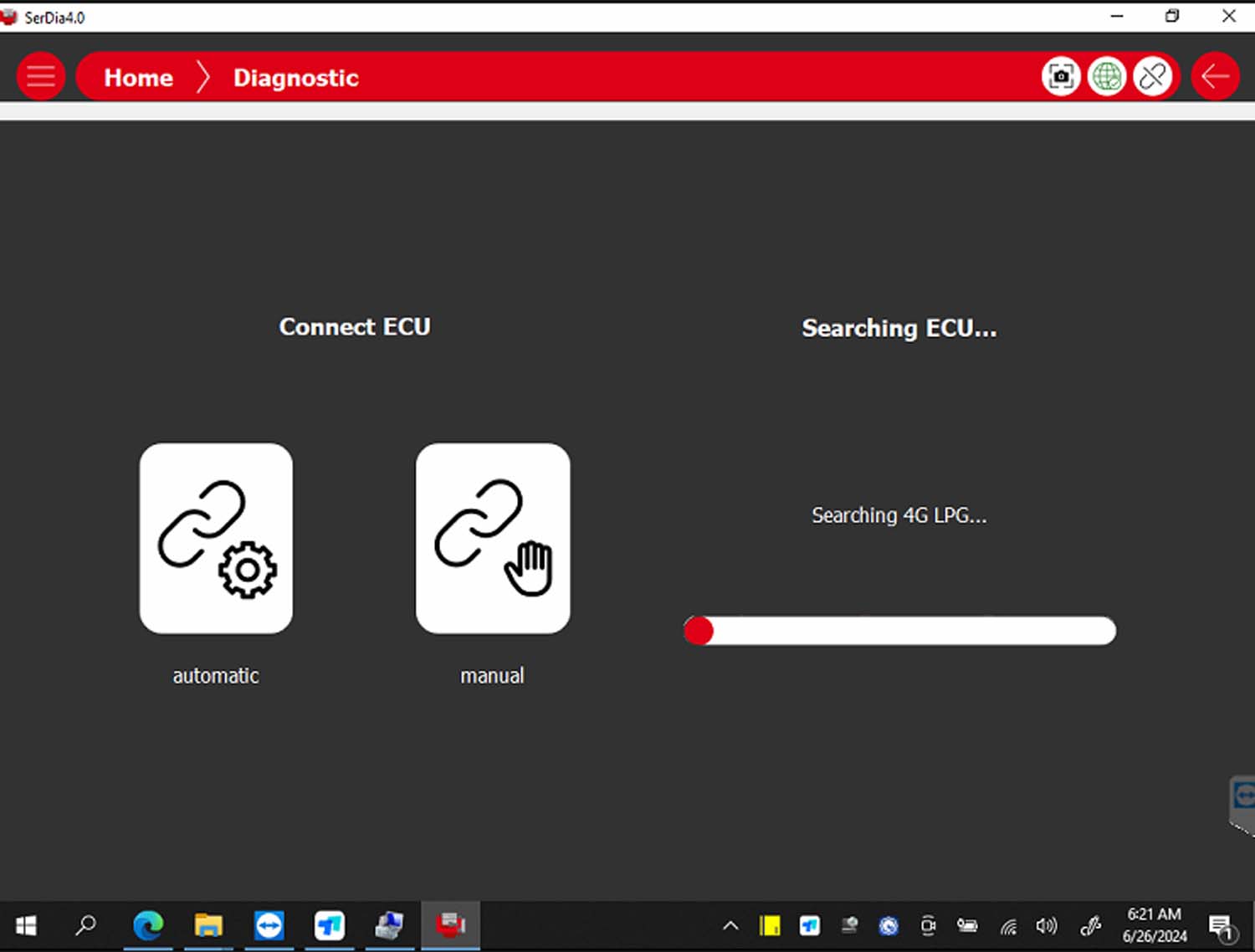Open the red hamburger menu
This screenshot has height=952, width=1255.
point(40,77)
